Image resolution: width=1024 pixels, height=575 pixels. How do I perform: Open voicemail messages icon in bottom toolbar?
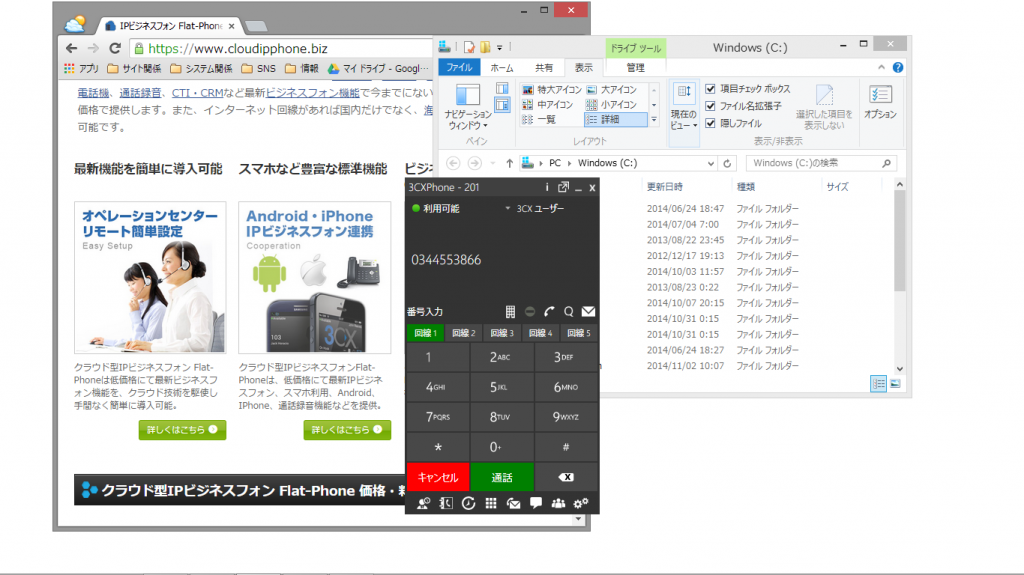click(513, 503)
